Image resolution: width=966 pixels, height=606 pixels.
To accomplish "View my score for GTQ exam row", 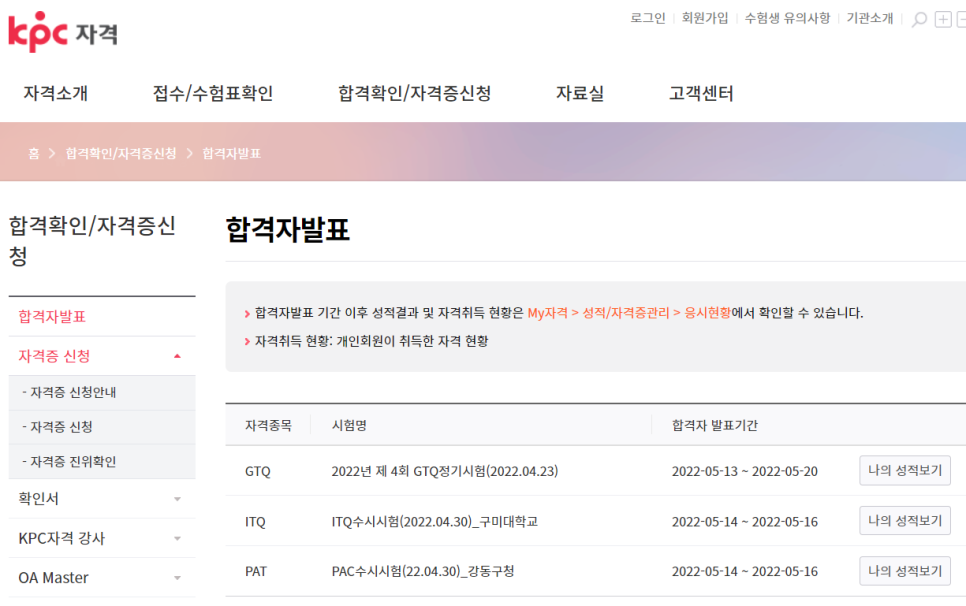I will click(905, 471).
